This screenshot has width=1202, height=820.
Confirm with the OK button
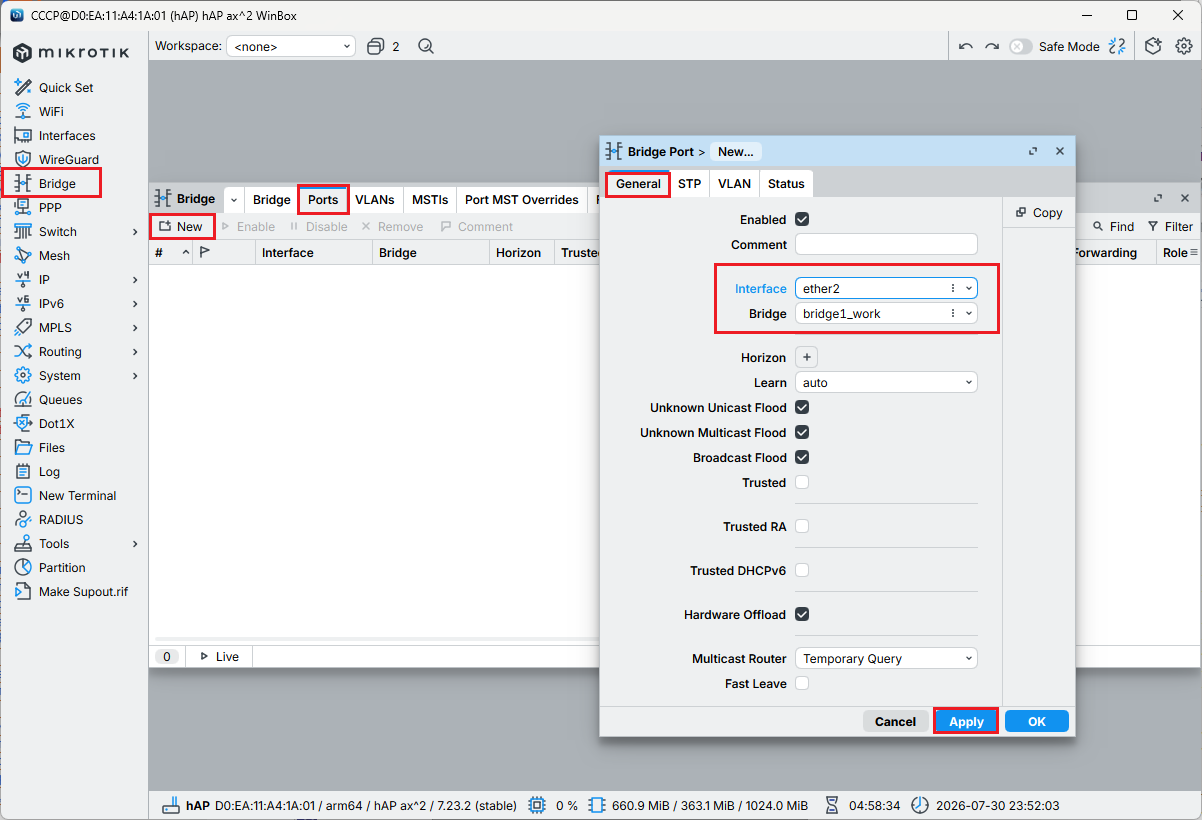coord(1037,721)
